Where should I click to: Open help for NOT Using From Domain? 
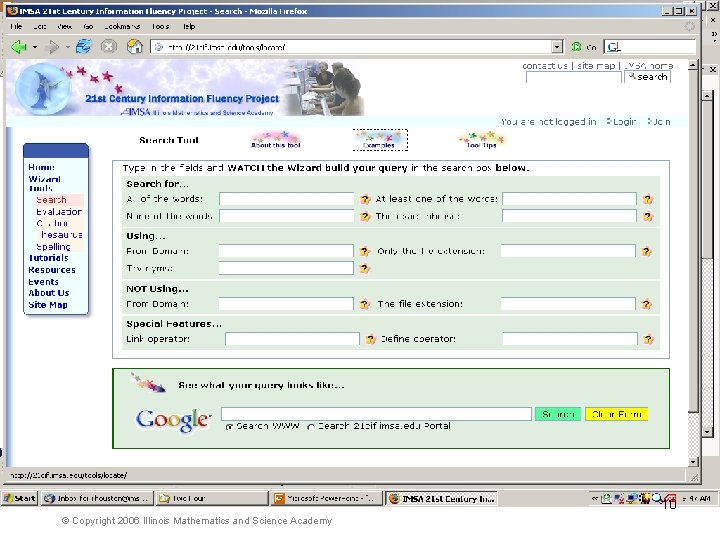coord(365,304)
